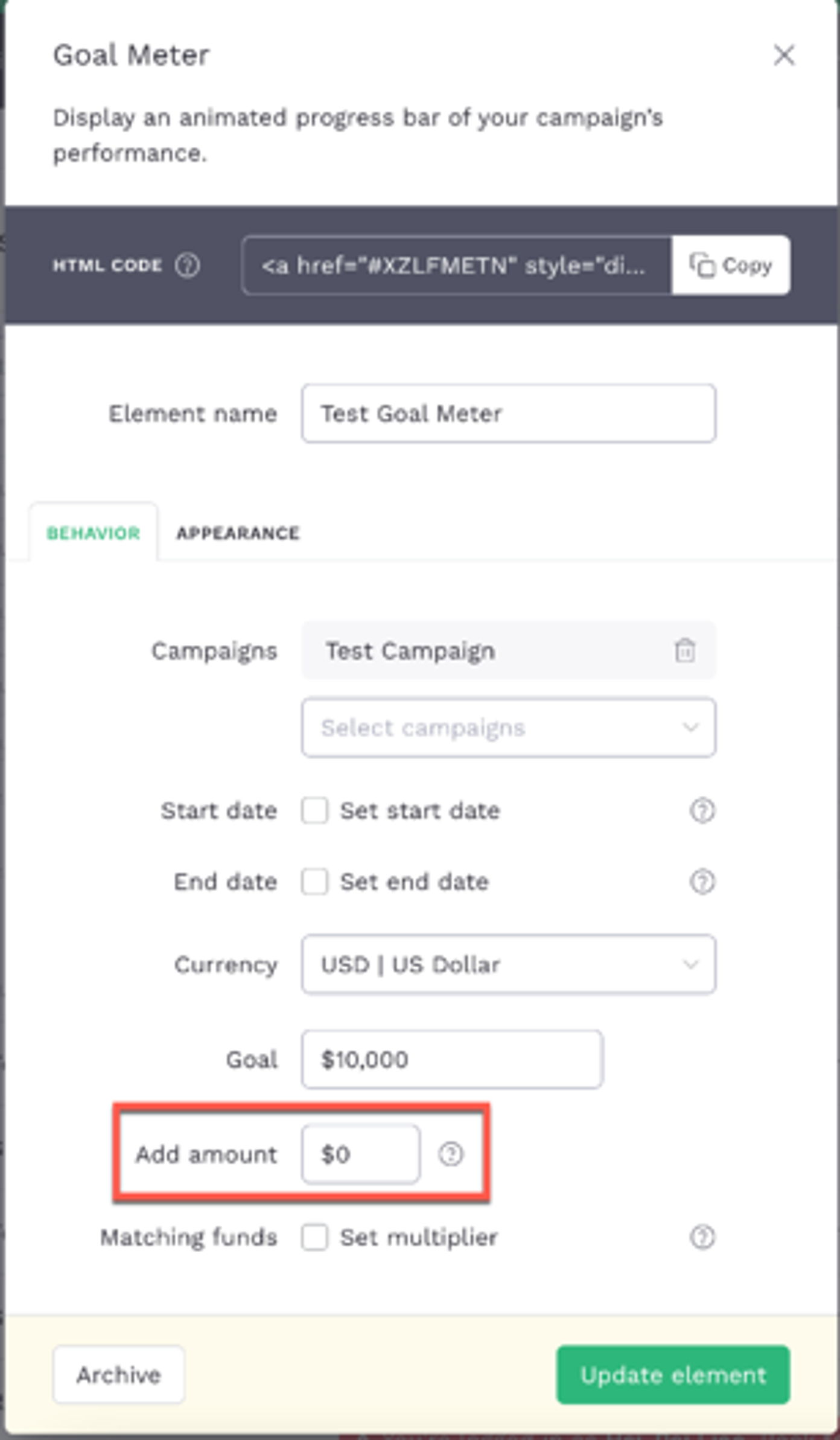The image size is (840, 1440).
Task: Click the HTML code help icon
Action: pyautogui.click(x=187, y=265)
